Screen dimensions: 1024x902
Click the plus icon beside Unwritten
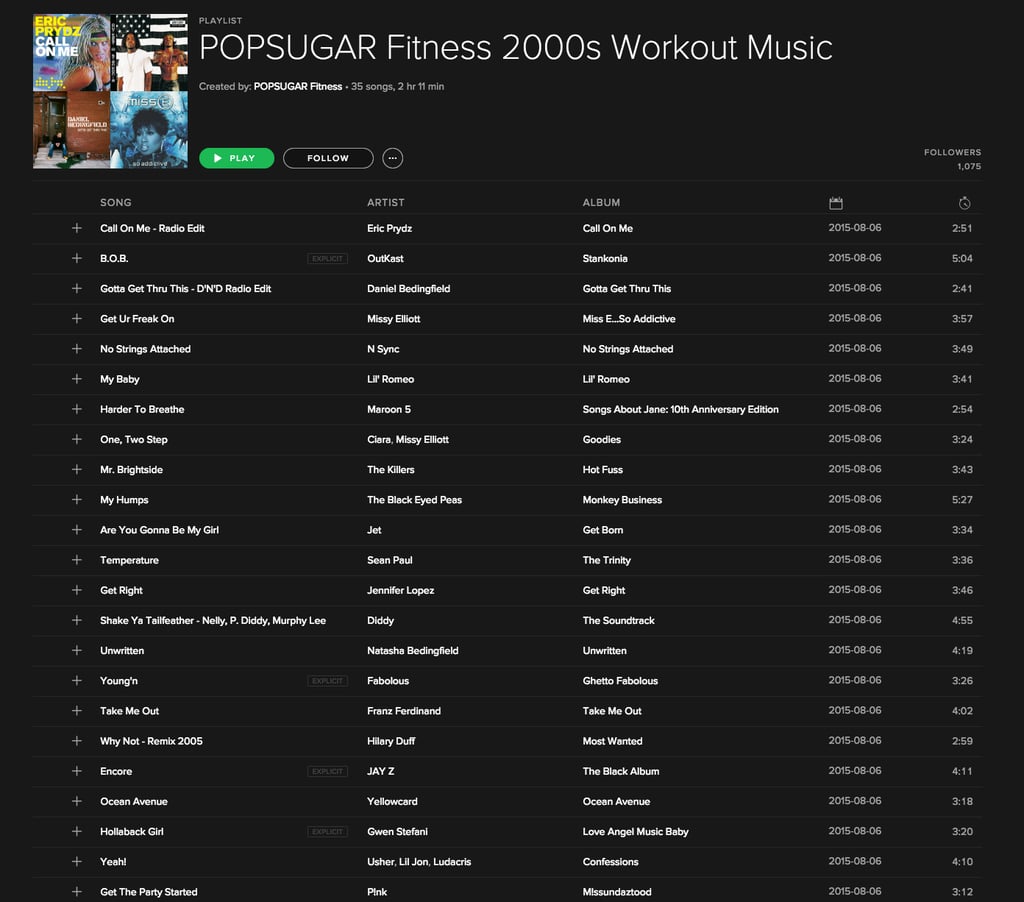pyautogui.click(x=76, y=651)
